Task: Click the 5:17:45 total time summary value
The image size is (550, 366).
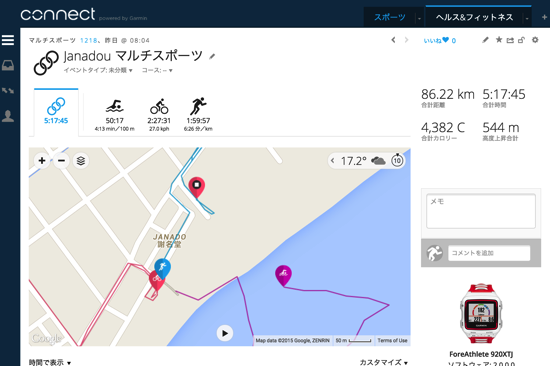Action: 504,94
